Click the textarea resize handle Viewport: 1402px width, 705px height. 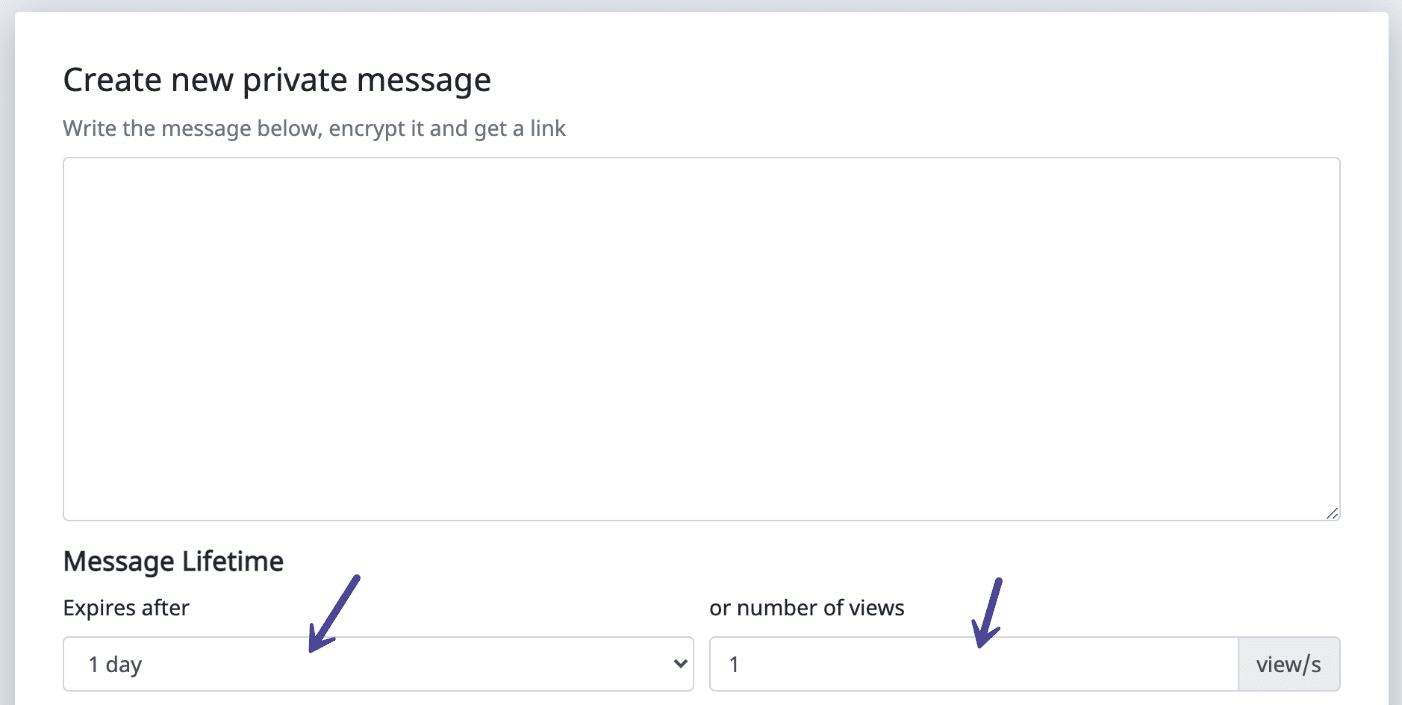pos(1332,513)
